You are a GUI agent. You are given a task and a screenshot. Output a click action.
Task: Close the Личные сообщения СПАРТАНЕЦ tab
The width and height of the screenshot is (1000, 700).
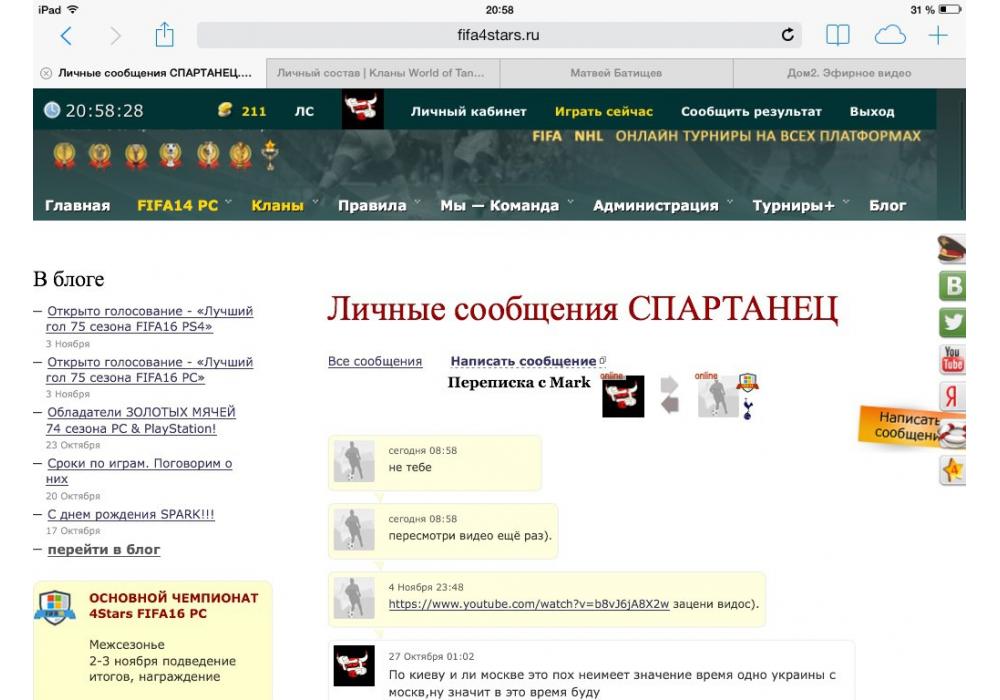click(x=46, y=73)
